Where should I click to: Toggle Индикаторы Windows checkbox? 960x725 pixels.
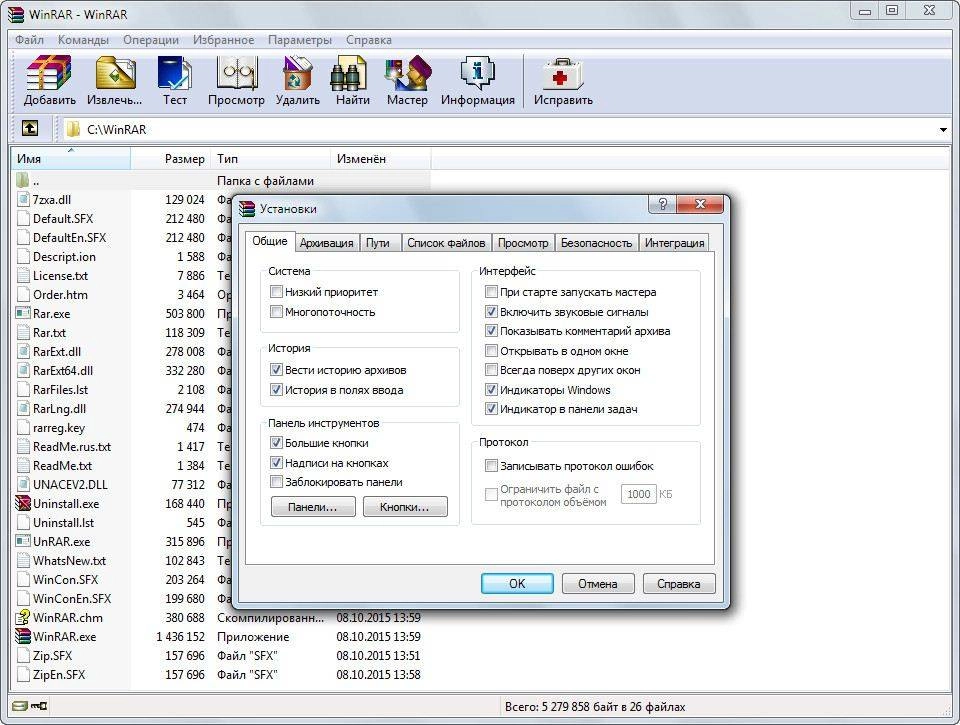click(491, 389)
